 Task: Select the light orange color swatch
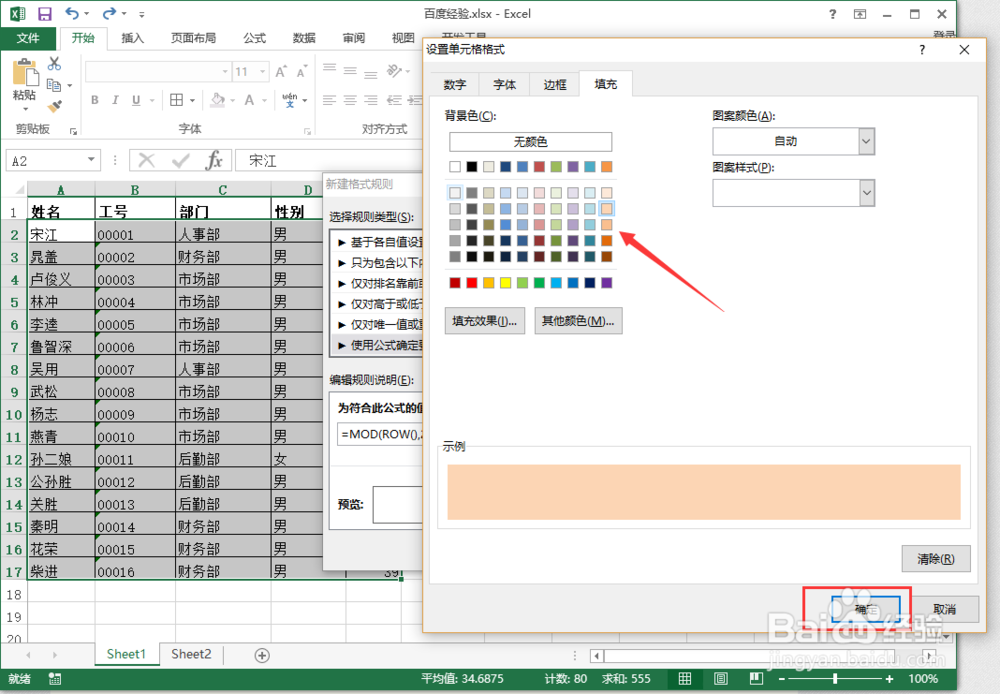pyautogui.click(x=606, y=209)
